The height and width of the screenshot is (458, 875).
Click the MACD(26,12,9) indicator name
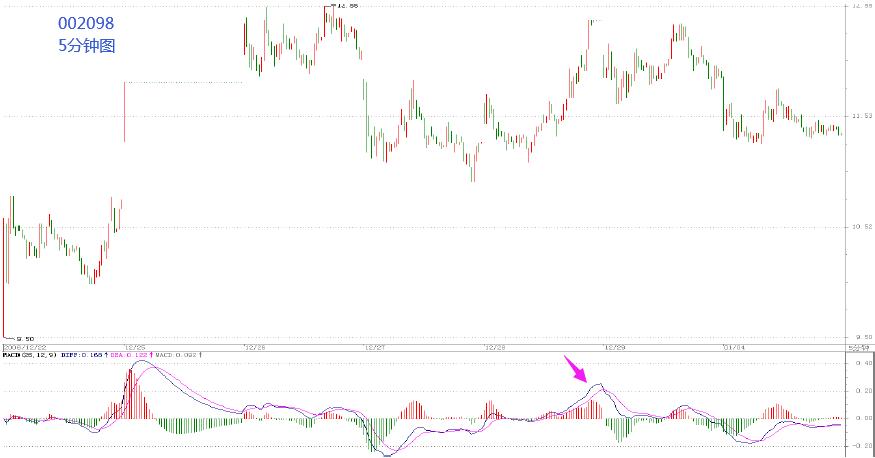30,355
